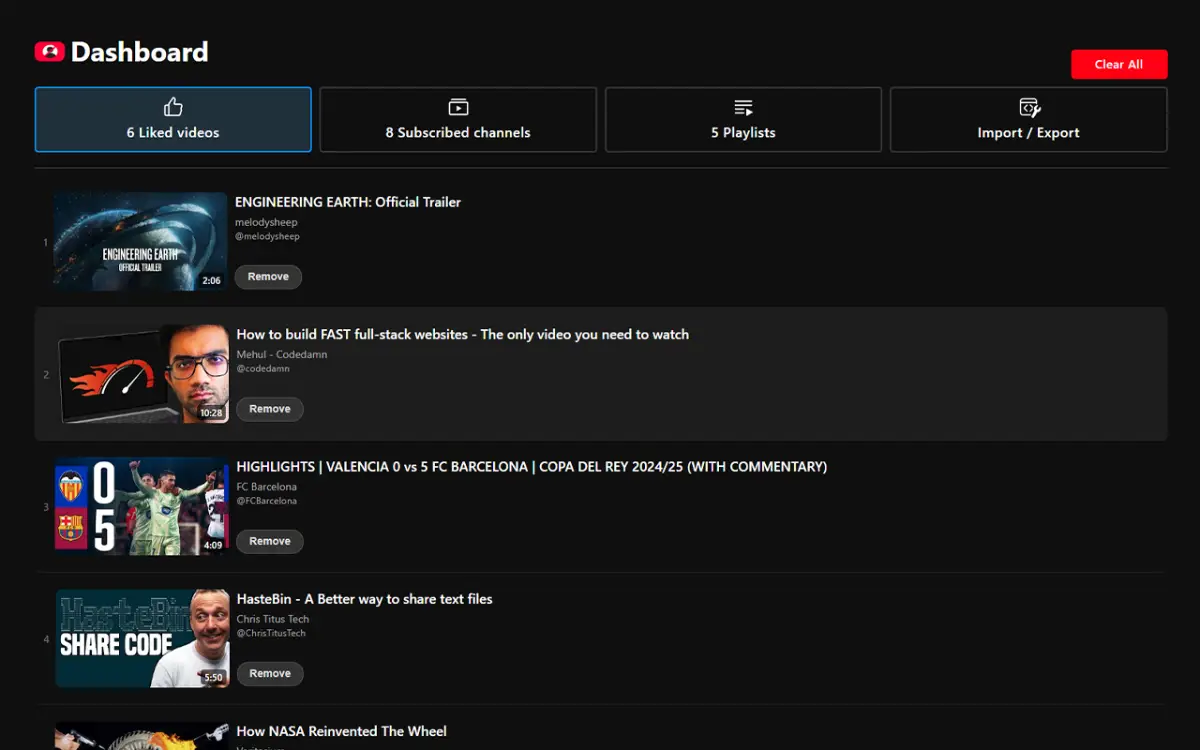Click the Valencia vs Barcelona highlights thumbnail
Viewport: 1200px width, 750px height.
141,506
